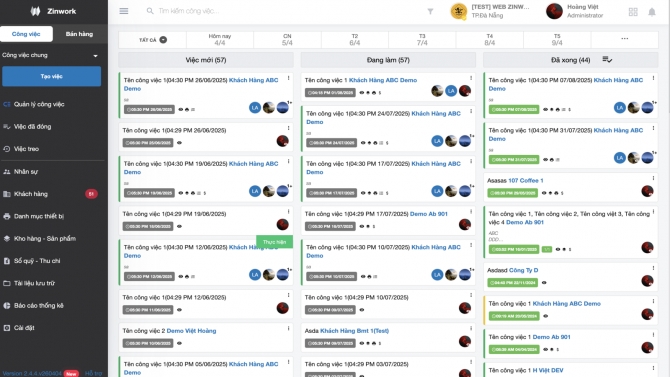Click the Kho hàng - Sản phẩm icon
This screenshot has width=670, height=377.
[x=6, y=239]
